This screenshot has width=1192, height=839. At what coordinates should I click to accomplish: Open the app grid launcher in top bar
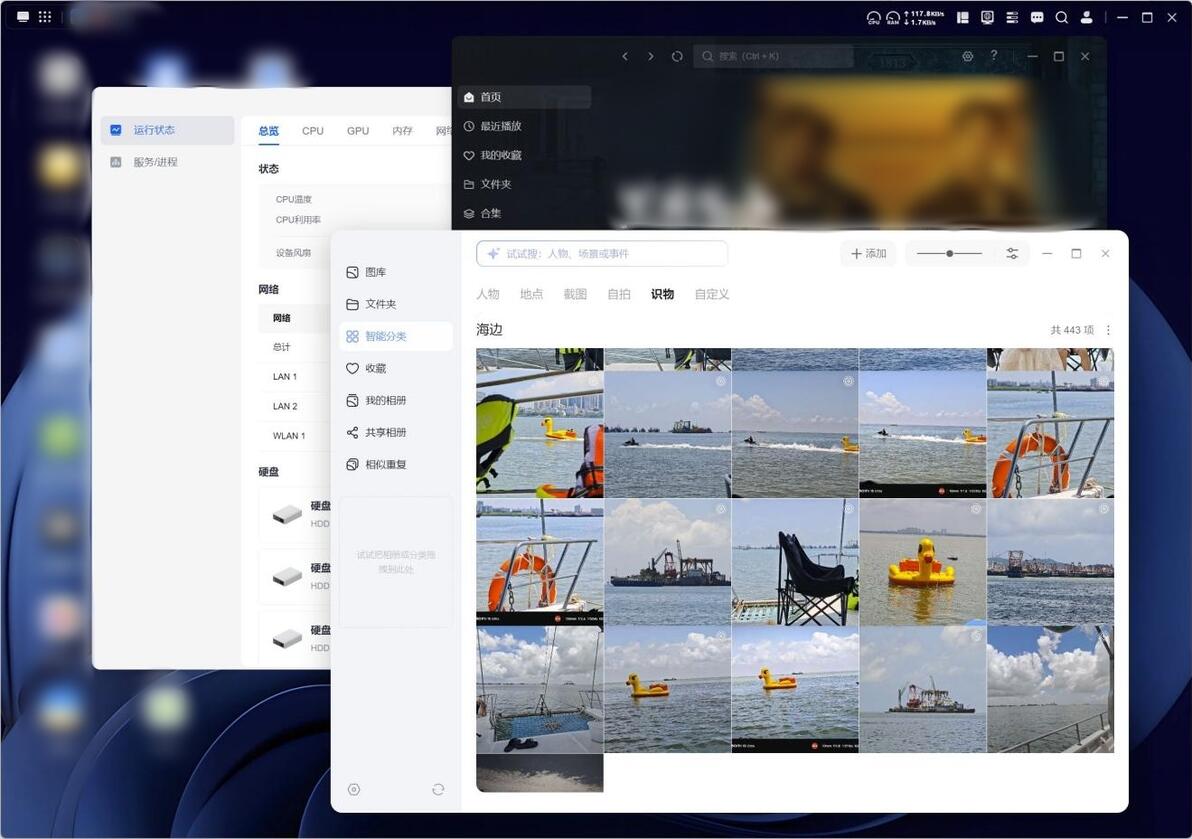coord(45,17)
